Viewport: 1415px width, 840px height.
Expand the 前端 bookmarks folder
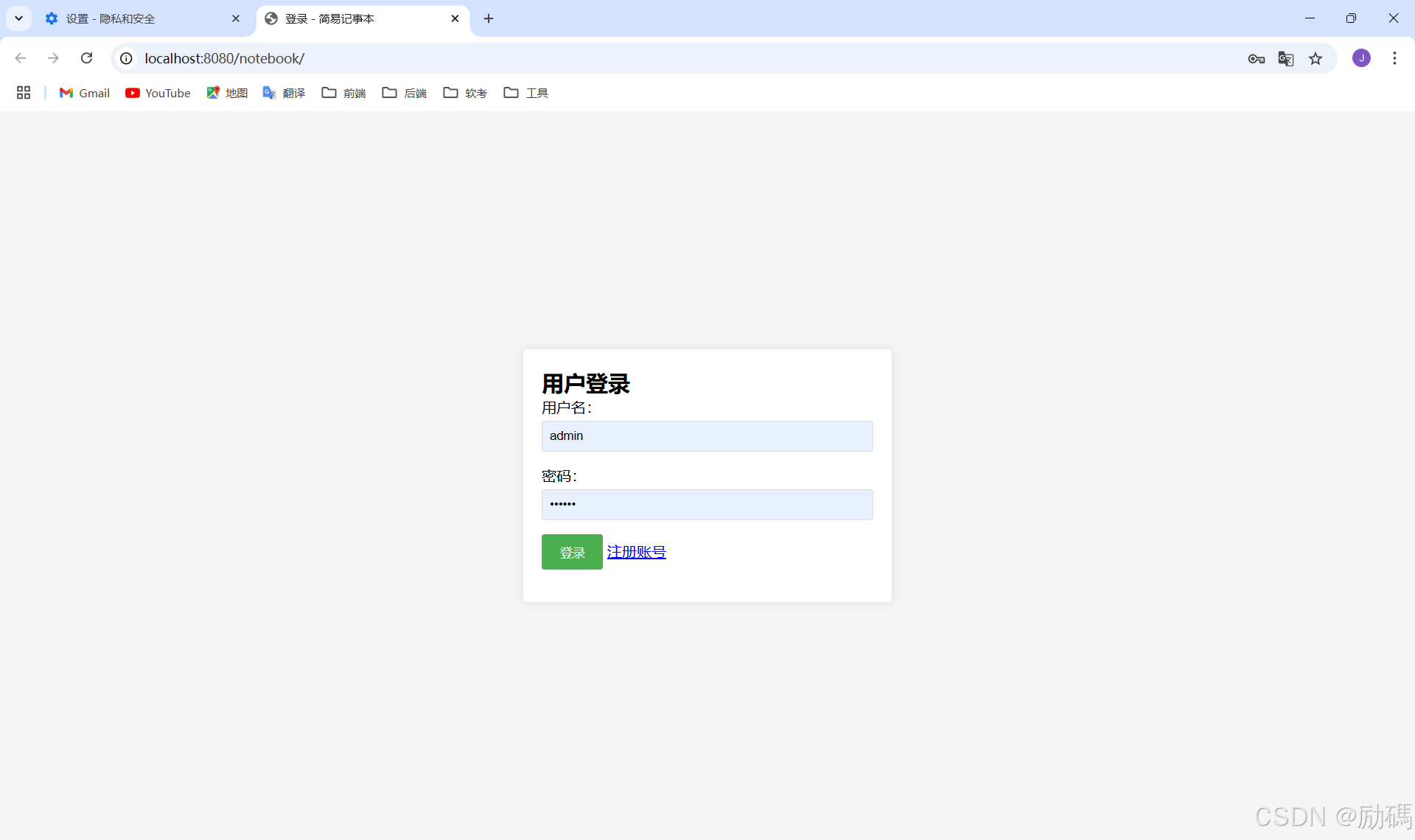343,93
